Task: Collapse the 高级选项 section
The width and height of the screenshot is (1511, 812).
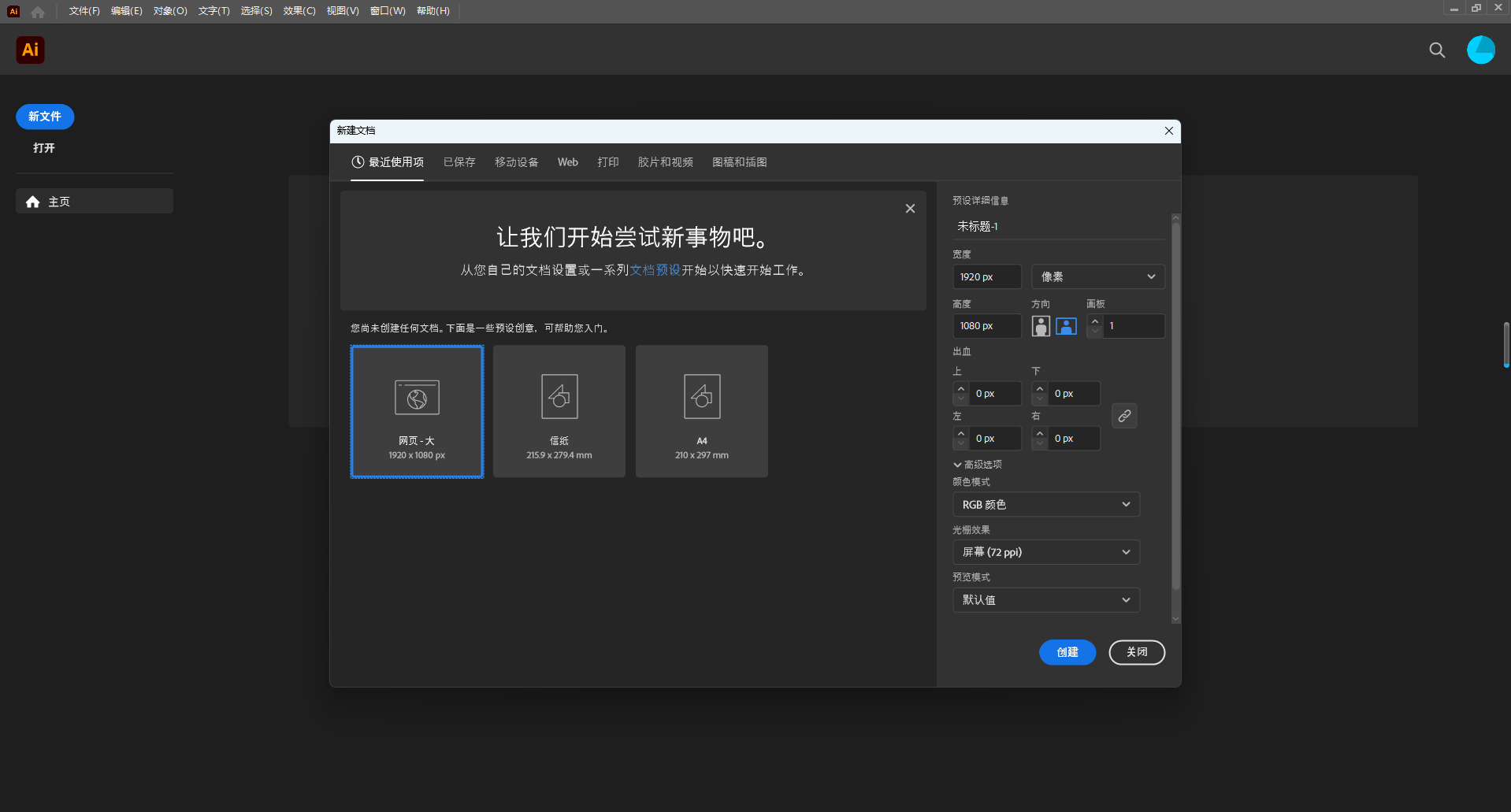Action: pyautogui.click(x=979, y=465)
